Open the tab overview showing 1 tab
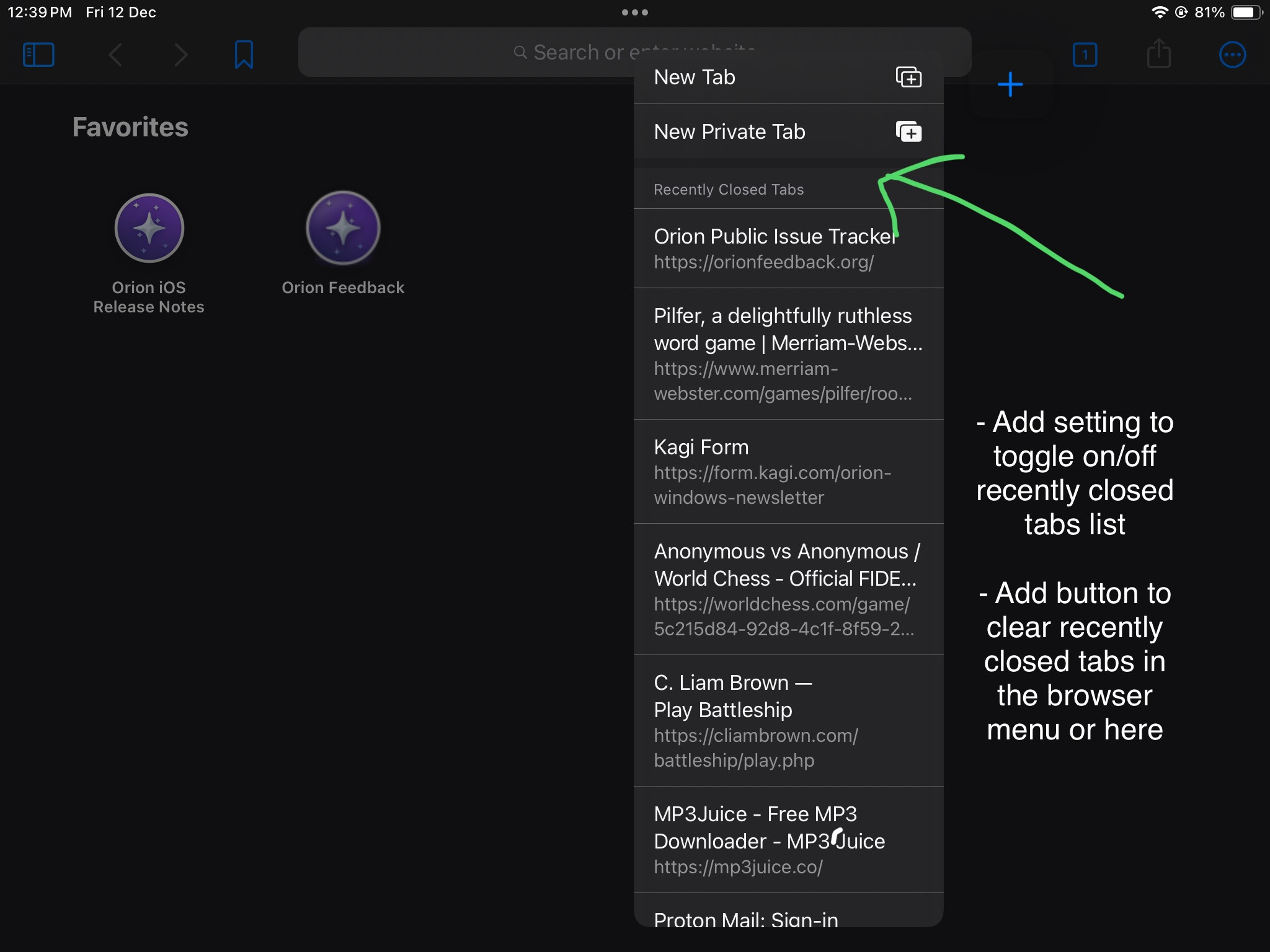Screen dimensions: 1270x952 point(1085,55)
